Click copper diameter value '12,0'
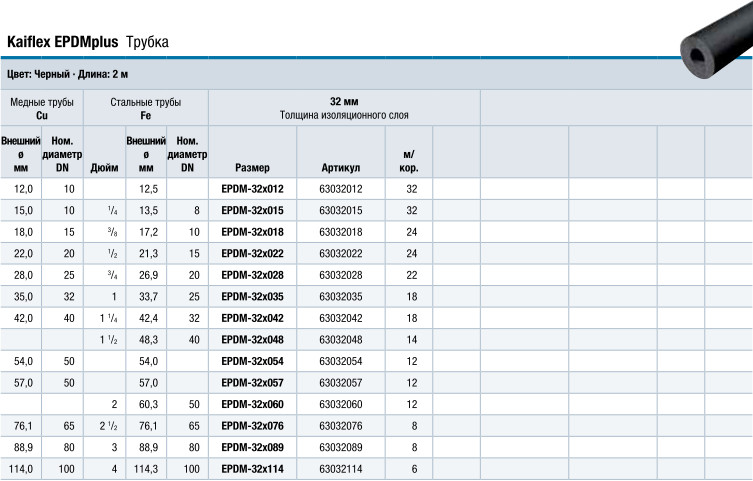The image size is (753, 481). tap(24, 189)
